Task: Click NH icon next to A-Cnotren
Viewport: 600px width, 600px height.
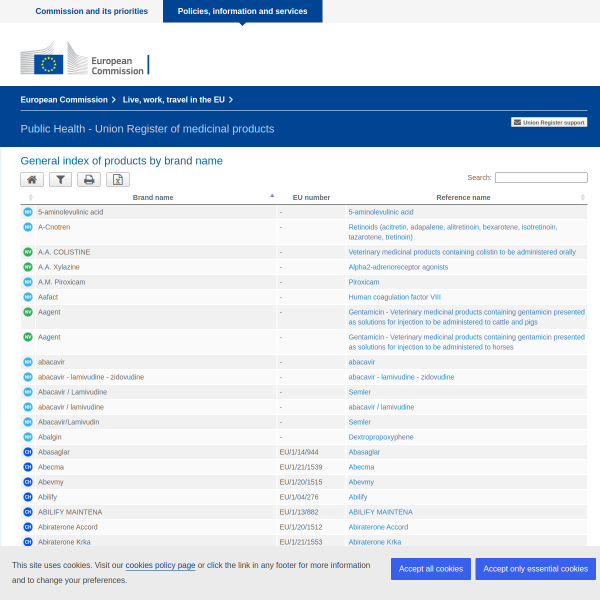Action: pos(28,227)
